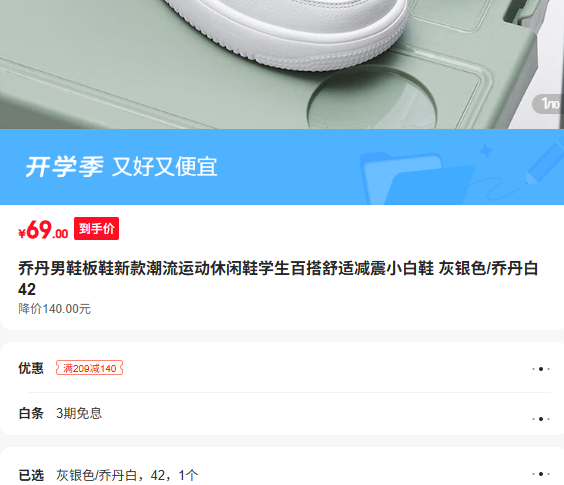
Task: Click the star sparkle on the banner
Action: point(486,150)
